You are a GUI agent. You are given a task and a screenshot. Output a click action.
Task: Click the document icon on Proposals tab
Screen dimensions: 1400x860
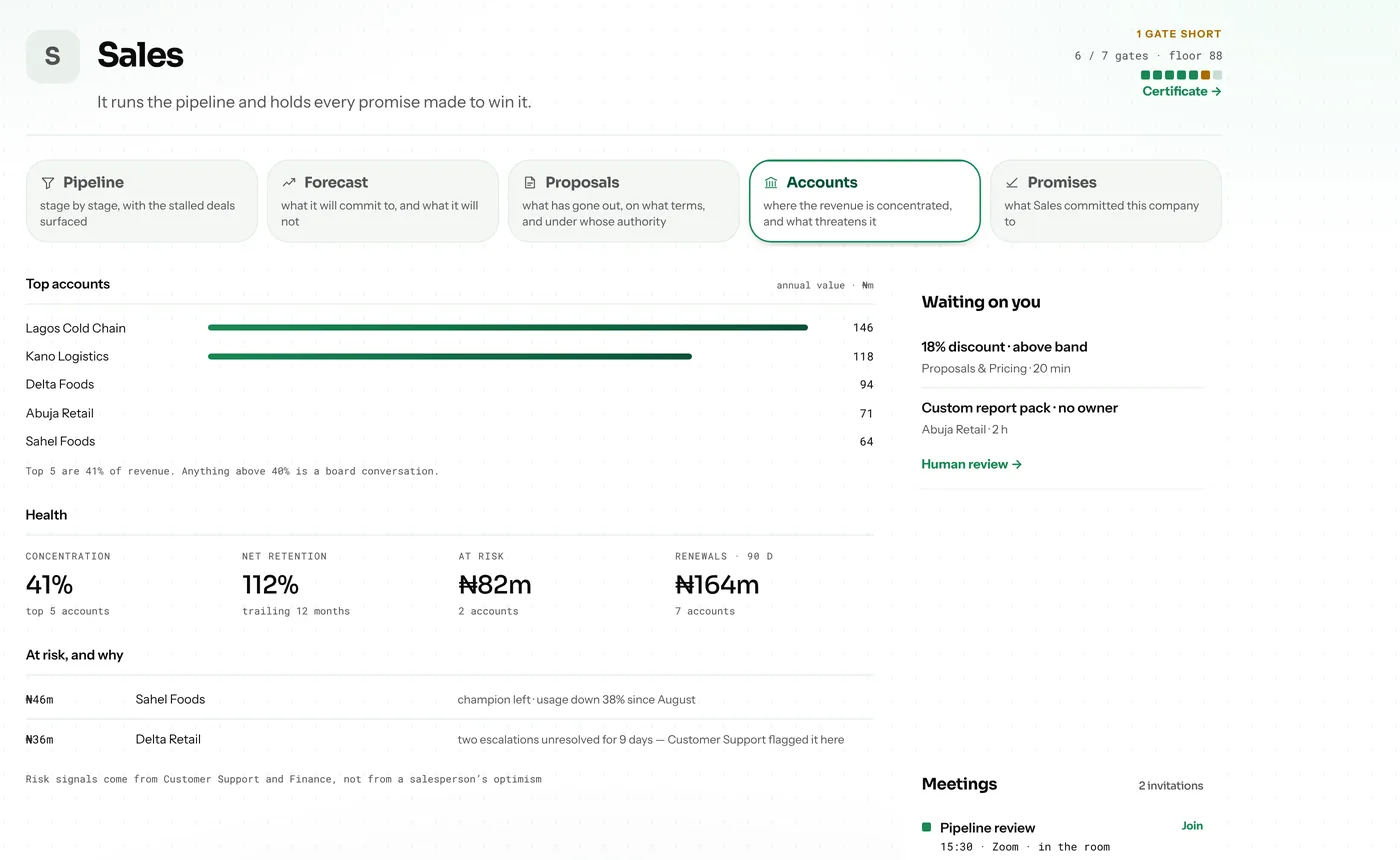click(x=530, y=183)
